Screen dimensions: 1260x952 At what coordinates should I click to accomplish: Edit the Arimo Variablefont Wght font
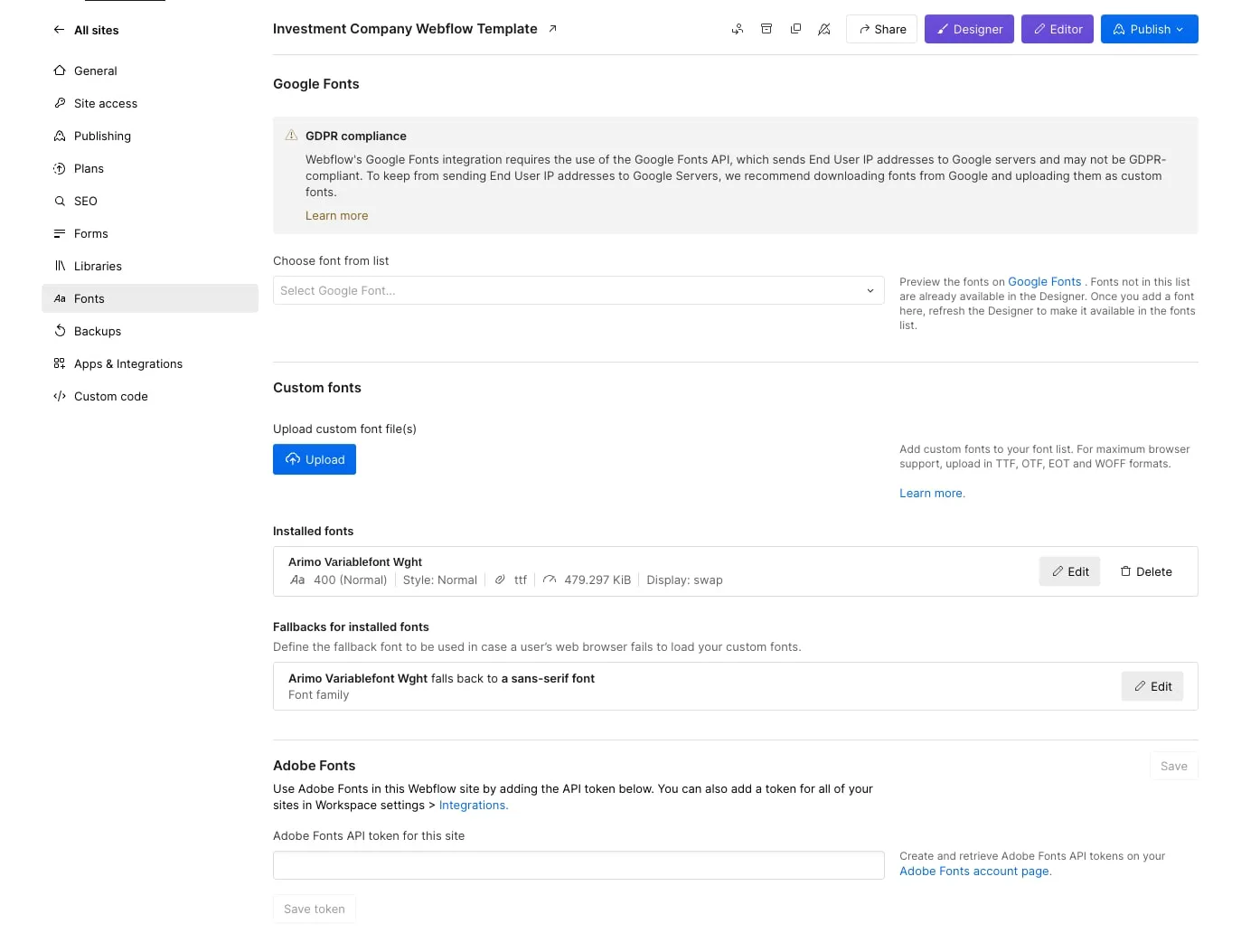[x=1070, y=571]
